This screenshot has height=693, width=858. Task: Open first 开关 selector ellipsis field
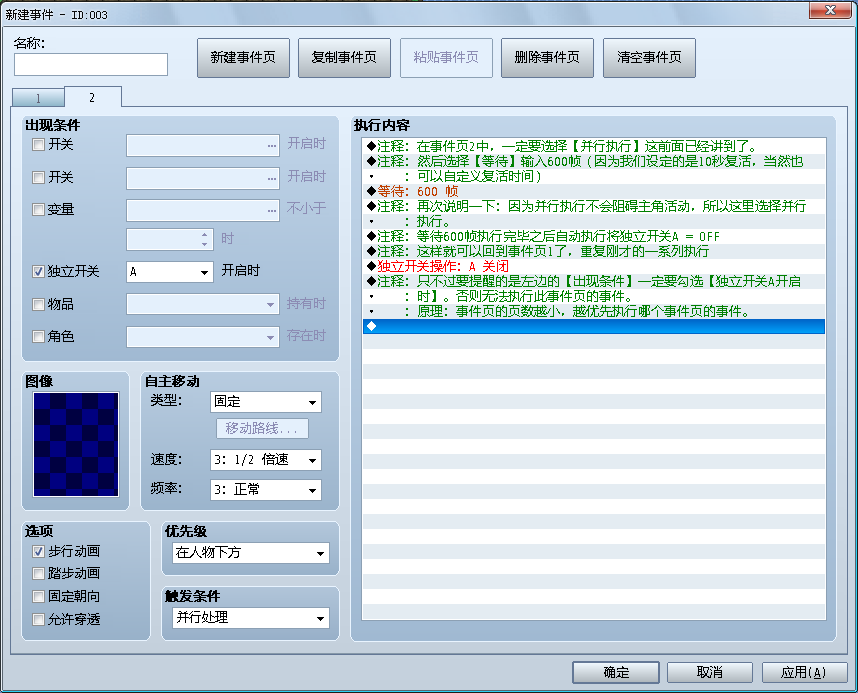tap(203, 146)
